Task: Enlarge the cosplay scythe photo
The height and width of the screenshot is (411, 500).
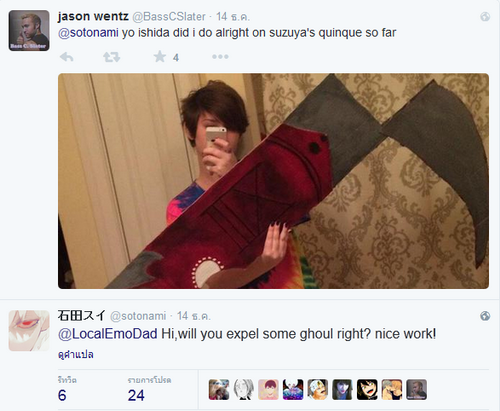Action: pos(273,181)
